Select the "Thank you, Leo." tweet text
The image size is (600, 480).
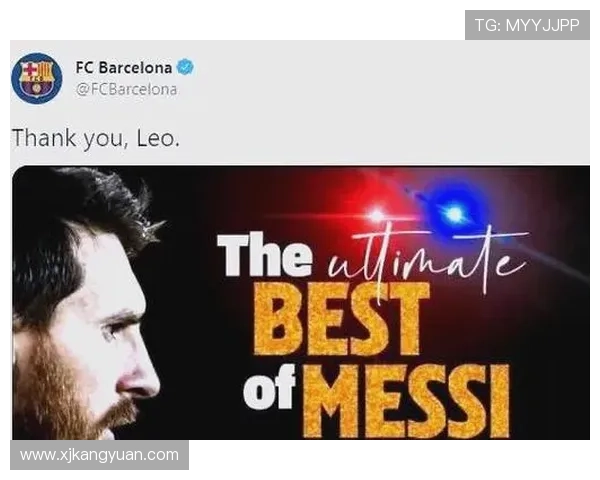[x=96, y=138]
